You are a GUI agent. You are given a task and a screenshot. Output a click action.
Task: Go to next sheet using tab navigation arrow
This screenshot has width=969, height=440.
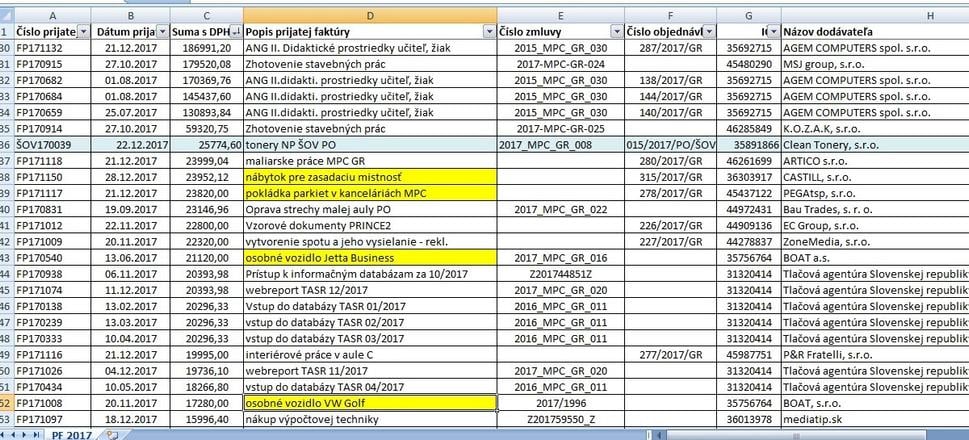(x=26, y=435)
